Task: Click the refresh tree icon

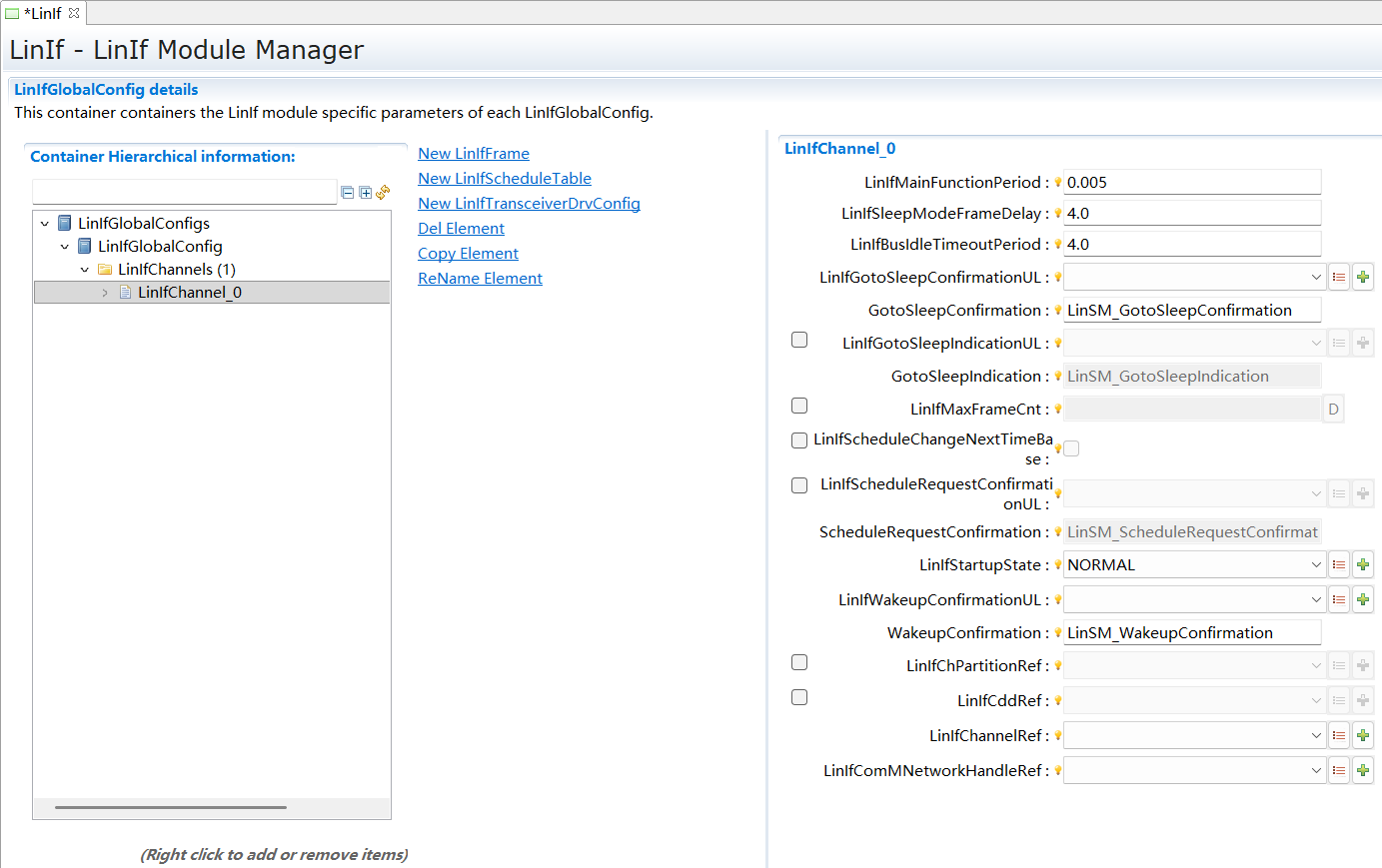Action: pyautogui.click(x=383, y=192)
